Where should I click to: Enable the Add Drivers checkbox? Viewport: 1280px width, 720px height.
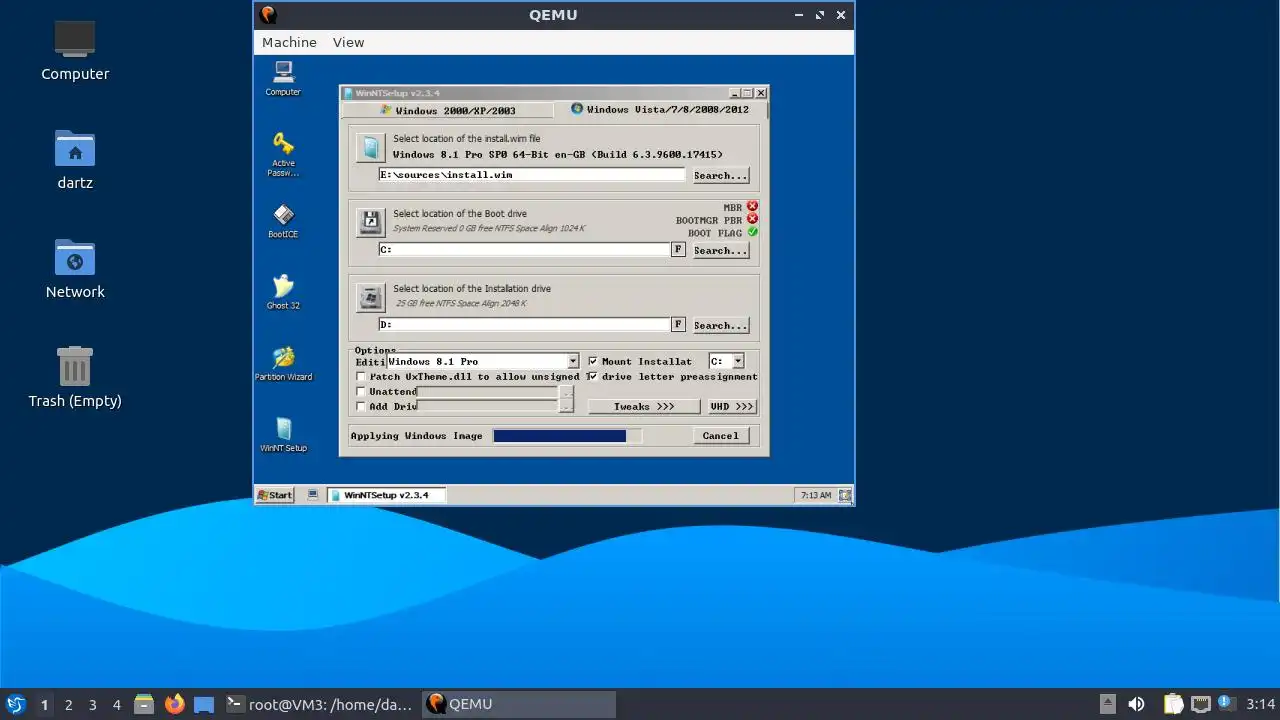[361, 406]
